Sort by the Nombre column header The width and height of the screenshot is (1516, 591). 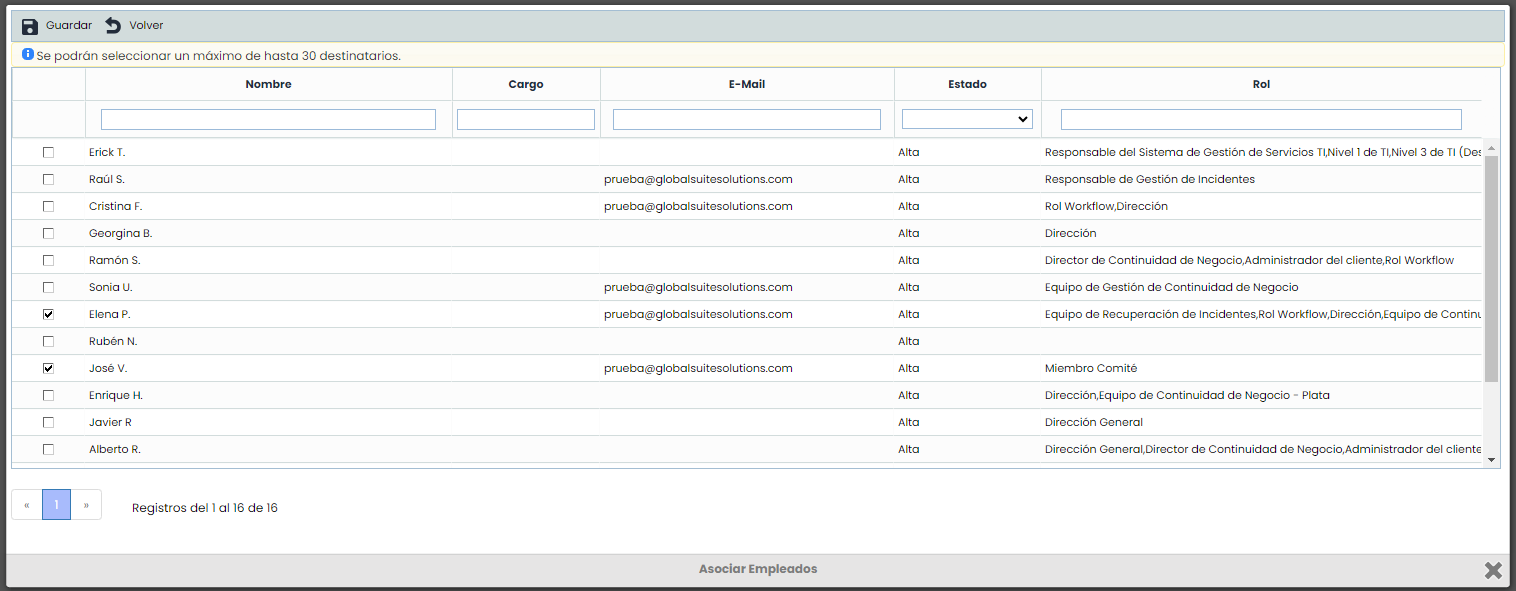(268, 84)
